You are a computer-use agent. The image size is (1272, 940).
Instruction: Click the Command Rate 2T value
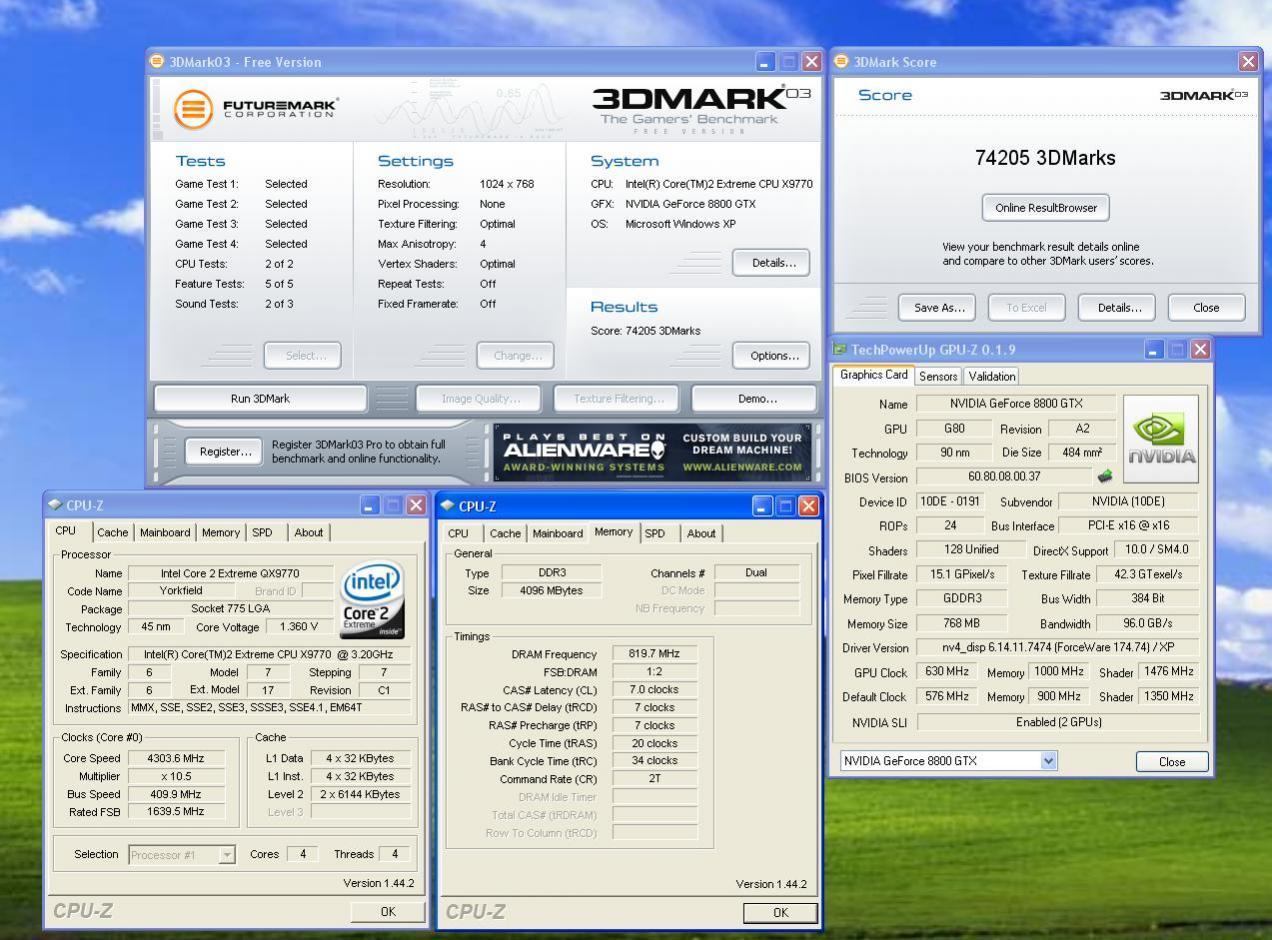(x=656, y=779)
